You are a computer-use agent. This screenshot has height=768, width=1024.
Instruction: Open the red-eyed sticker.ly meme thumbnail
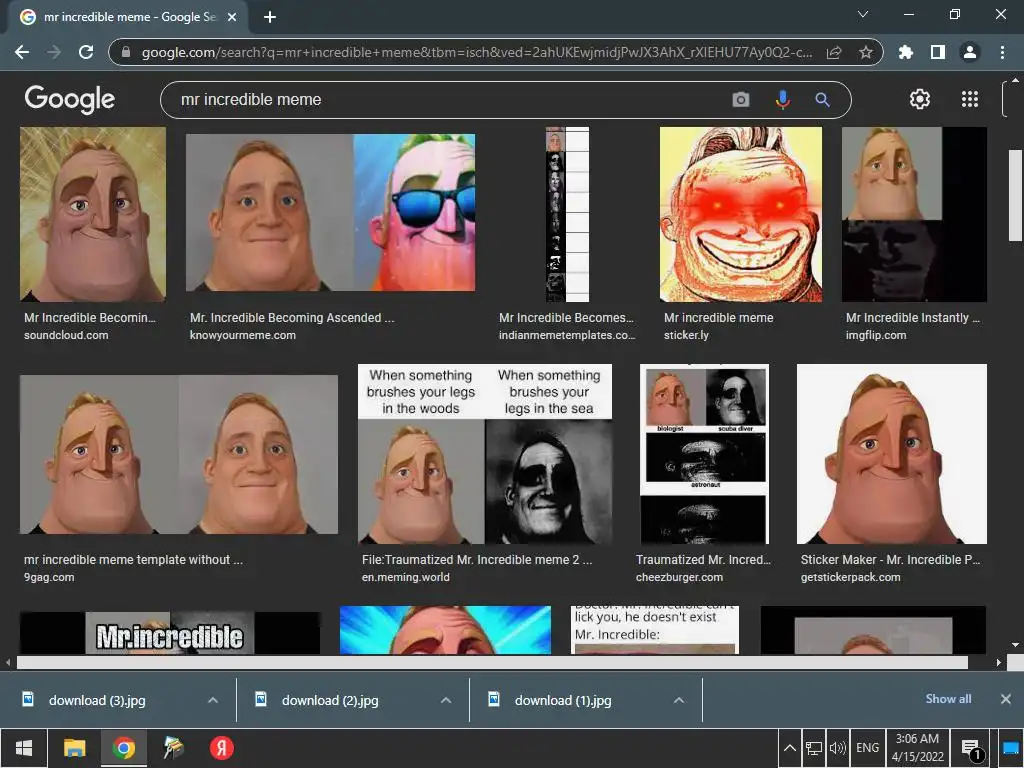741,214
